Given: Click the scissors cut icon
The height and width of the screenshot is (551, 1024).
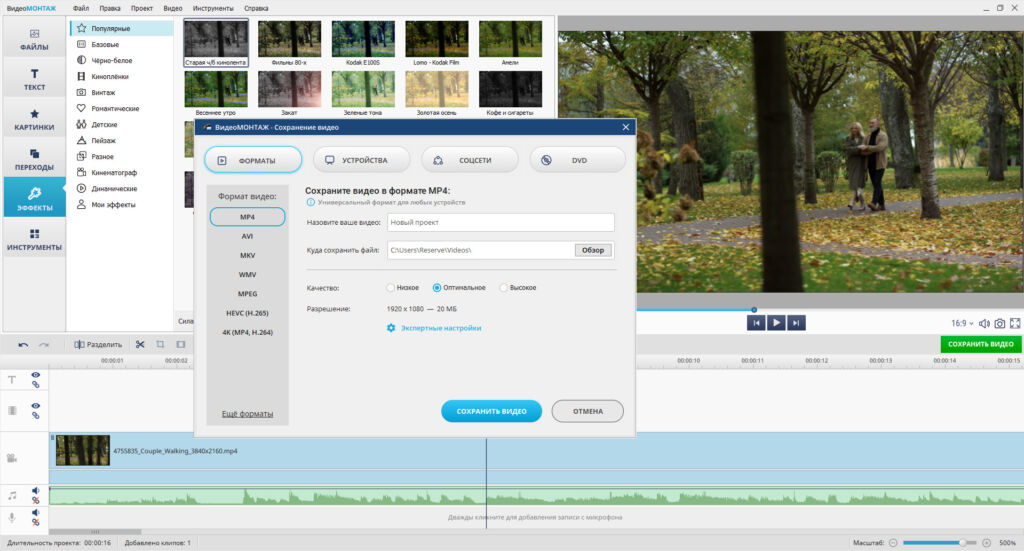Looking at the screenshot, I should tap(140, 344).
